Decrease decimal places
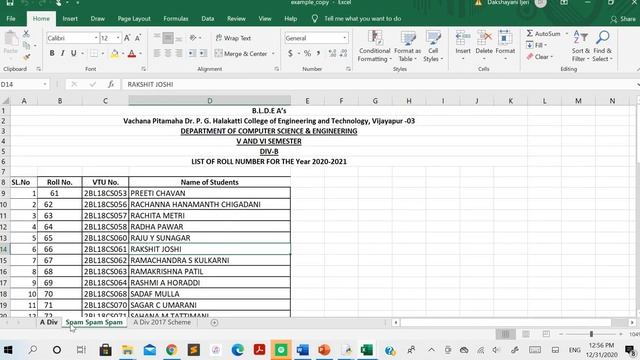Viewport: 640px width, 360px height. tap(344, 53)
